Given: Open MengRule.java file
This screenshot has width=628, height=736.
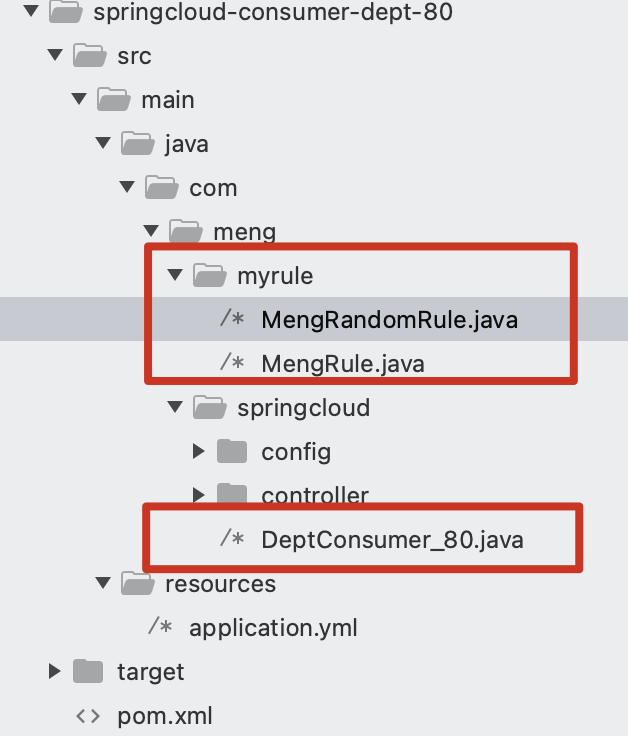Looking at the screenshot, I should (x=343, y=364).
